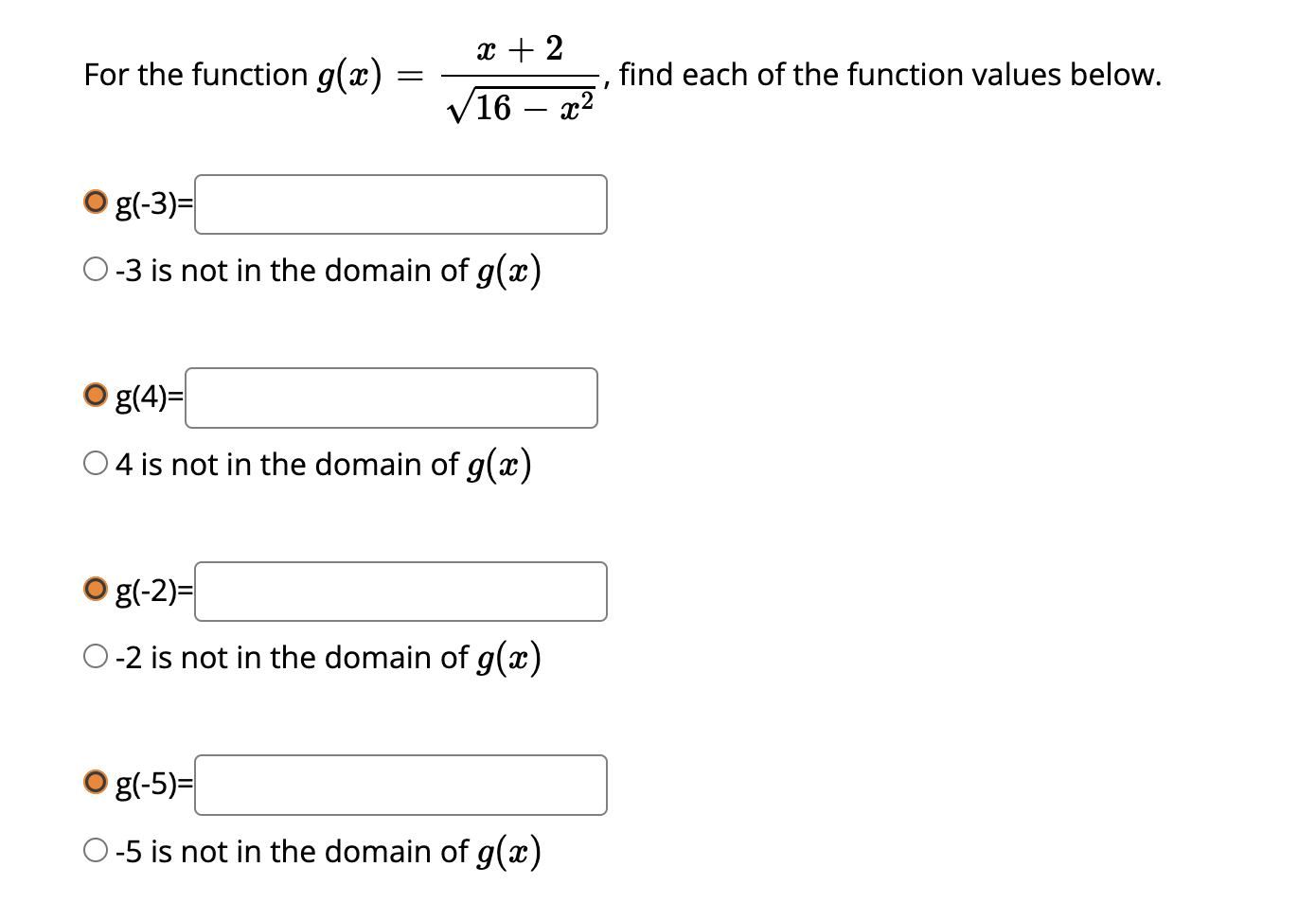The width and height of the screenshot is (1316, 902).
Task: Click the answer box for g(4)
Action: (x=391, y=398)
